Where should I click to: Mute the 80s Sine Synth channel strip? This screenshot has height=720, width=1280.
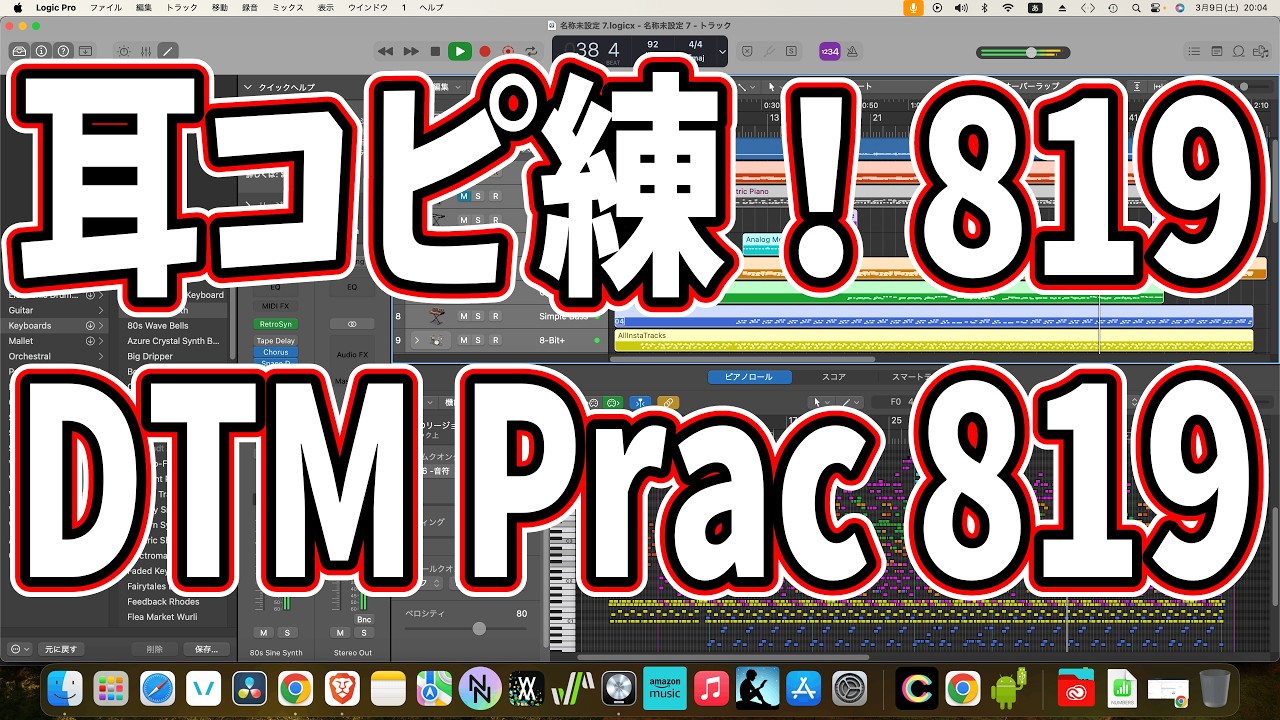(x=263, y=633)
